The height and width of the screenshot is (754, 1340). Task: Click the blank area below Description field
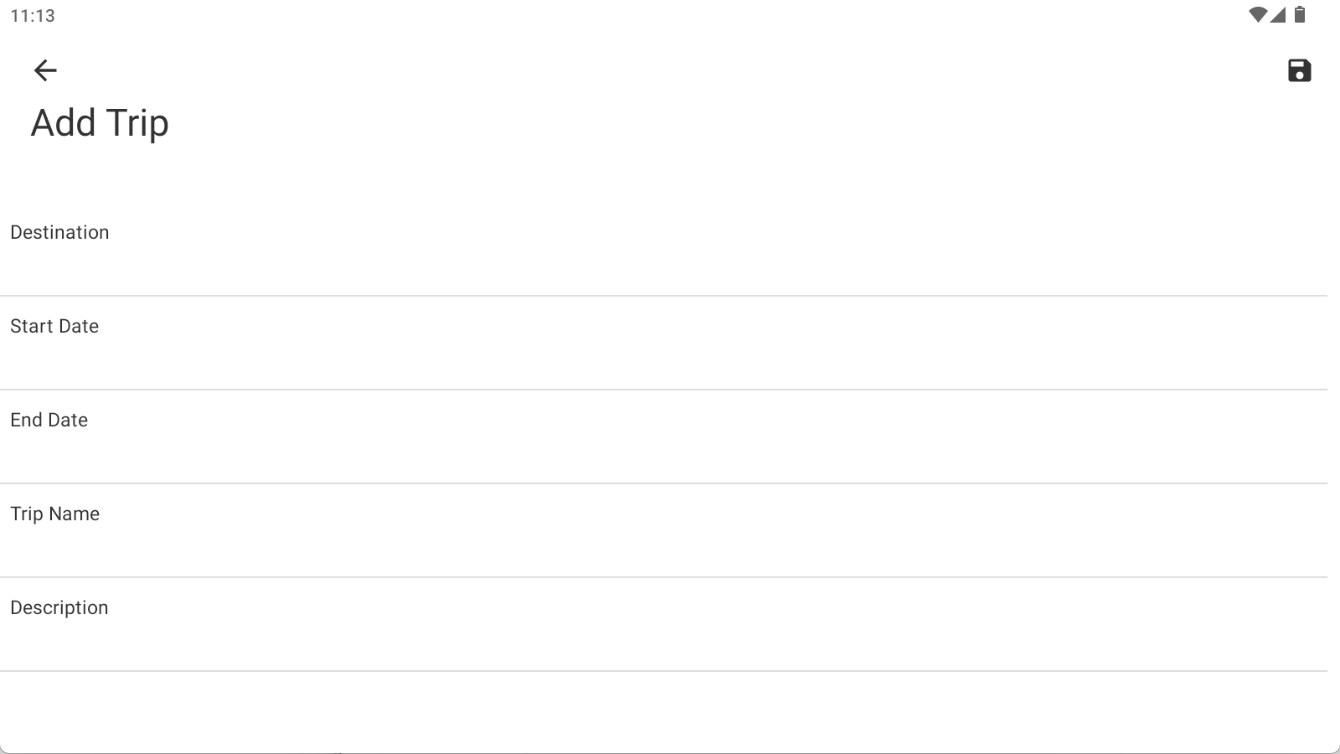(664, 711)
